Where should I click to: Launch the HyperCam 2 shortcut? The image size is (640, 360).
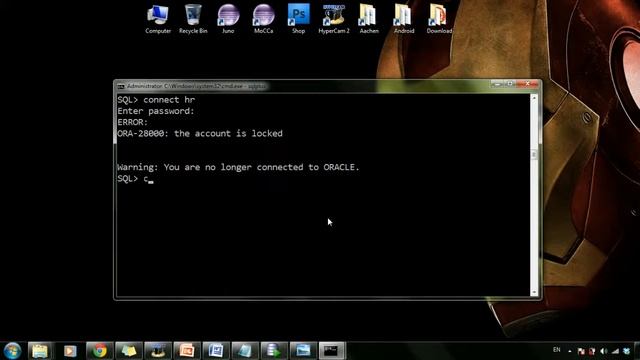[334, 19]
